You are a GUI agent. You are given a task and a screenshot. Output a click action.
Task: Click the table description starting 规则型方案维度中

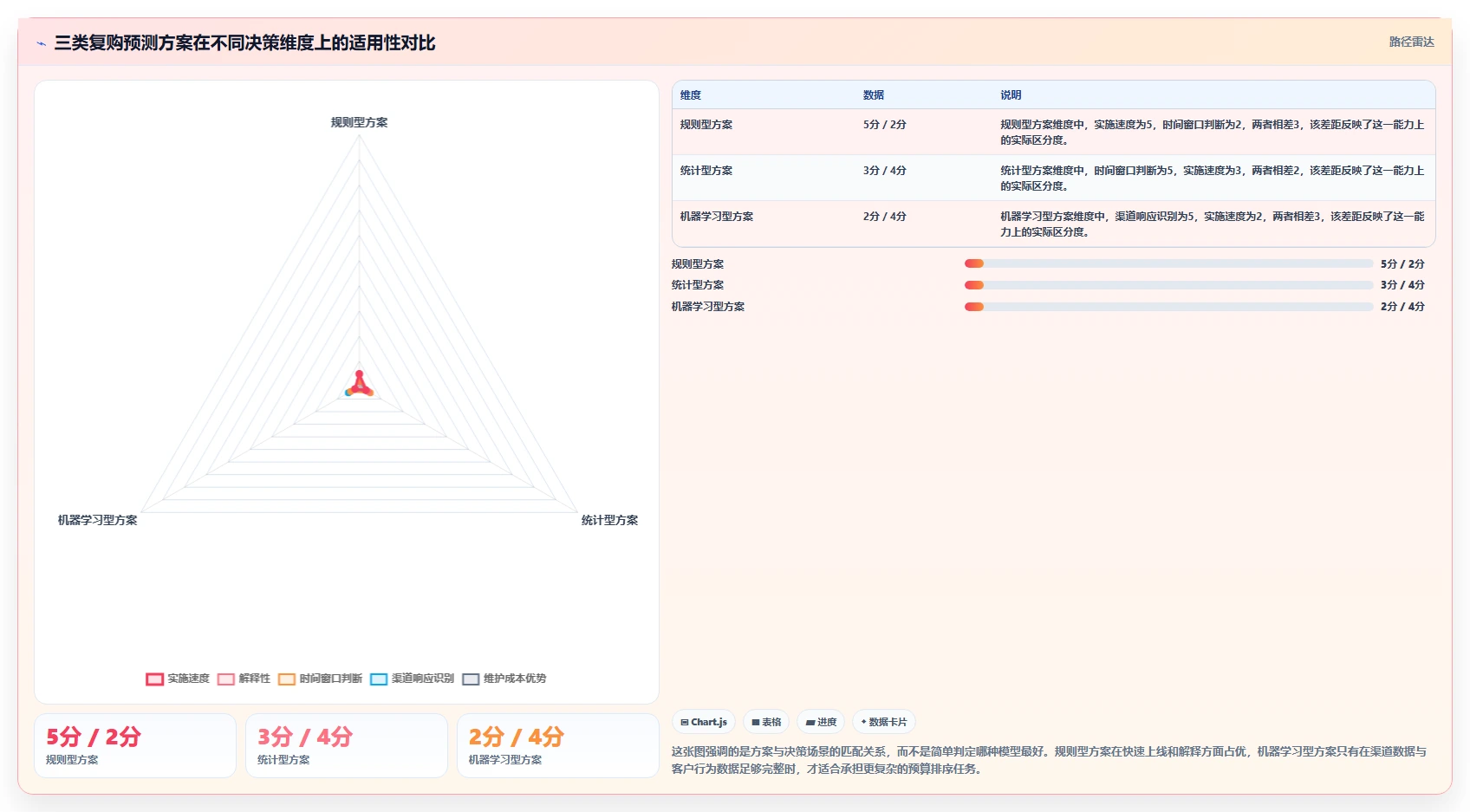point(1212,133)
